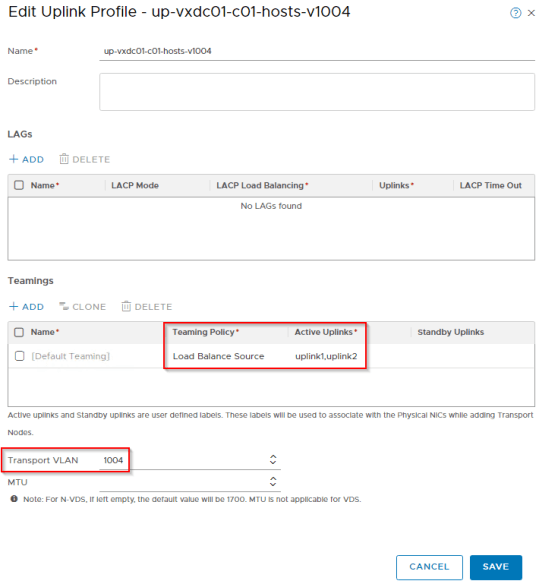Viewport: 539px width, 584px height.
Task: Select the Default Teaming row checkbox
Action: [20, 356]
